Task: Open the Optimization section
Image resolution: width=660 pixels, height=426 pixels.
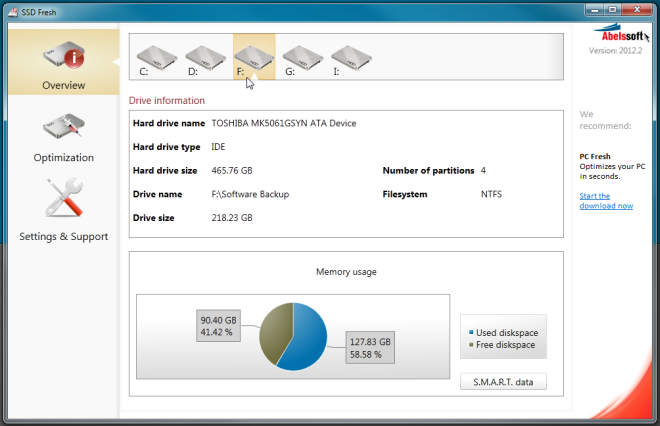Action: click(x=64, y=138)
